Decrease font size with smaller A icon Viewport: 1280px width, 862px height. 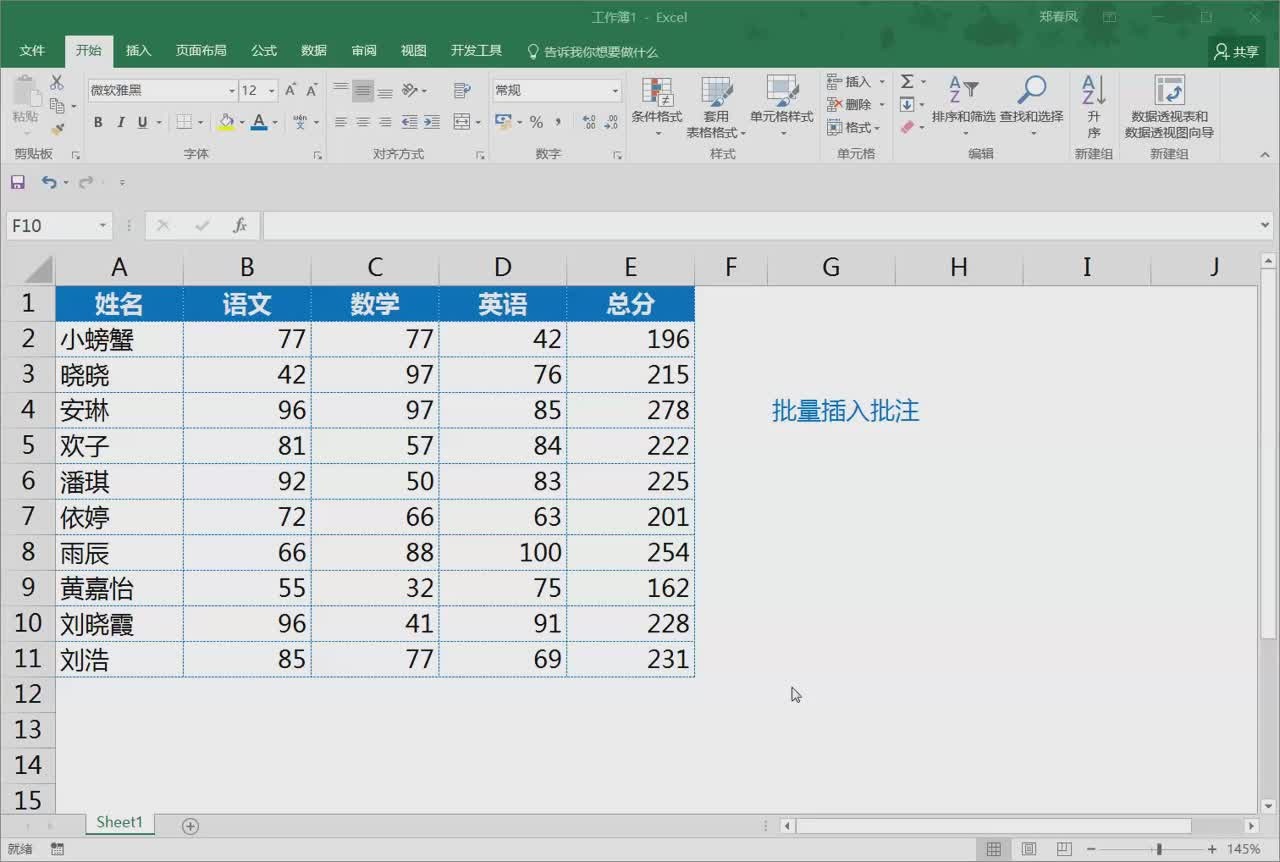click(311, 90)
